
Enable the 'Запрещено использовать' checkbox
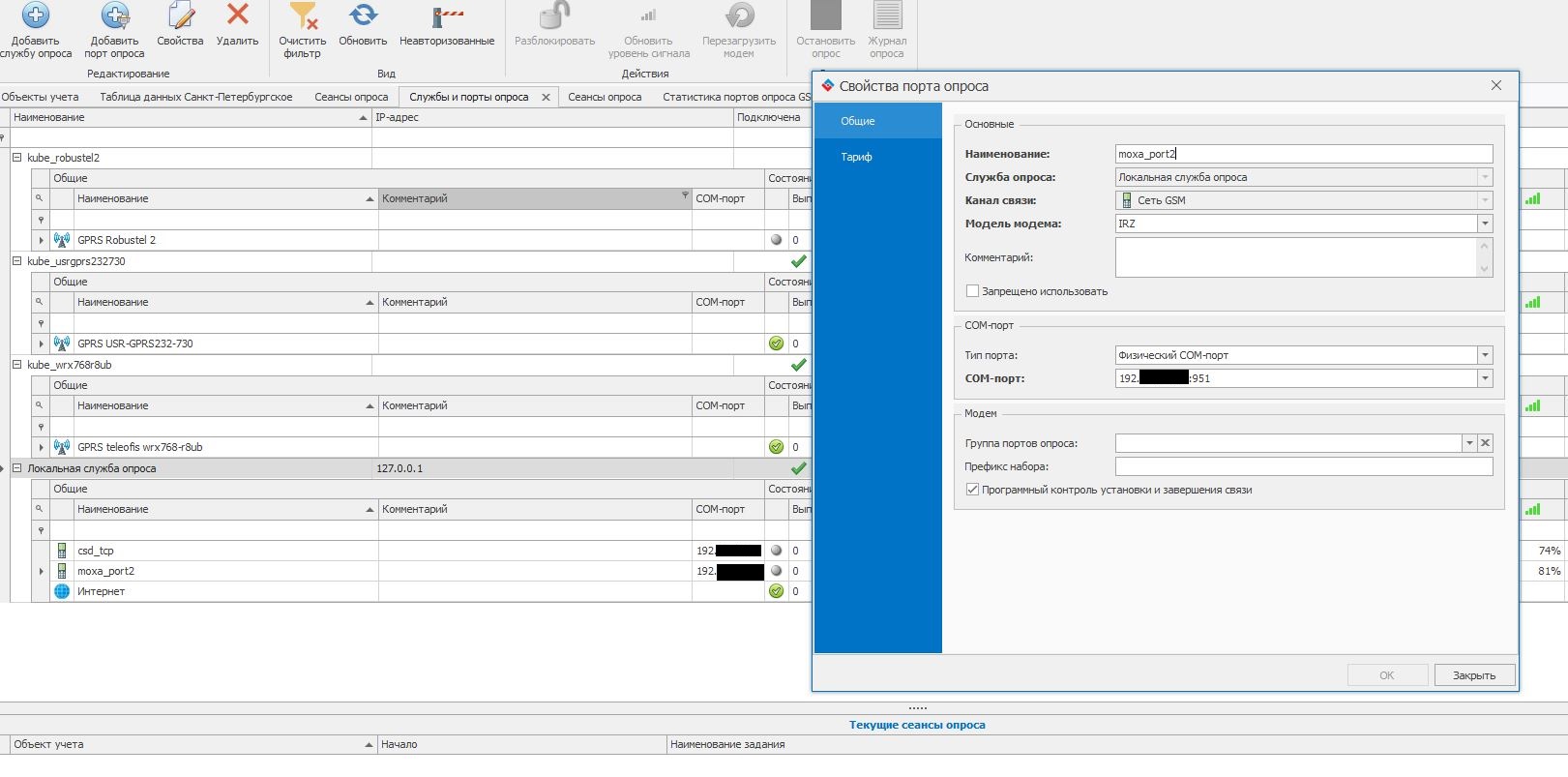click(x=972, y=291)
